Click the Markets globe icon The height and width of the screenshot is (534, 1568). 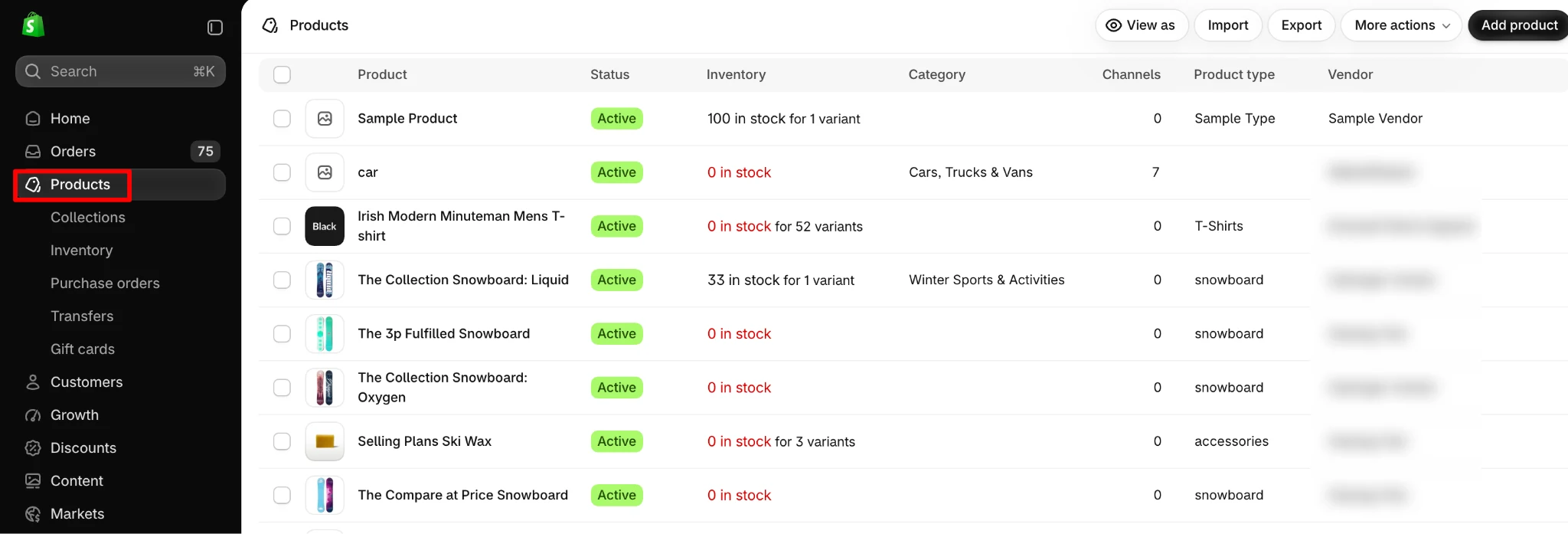pos(33,514)
